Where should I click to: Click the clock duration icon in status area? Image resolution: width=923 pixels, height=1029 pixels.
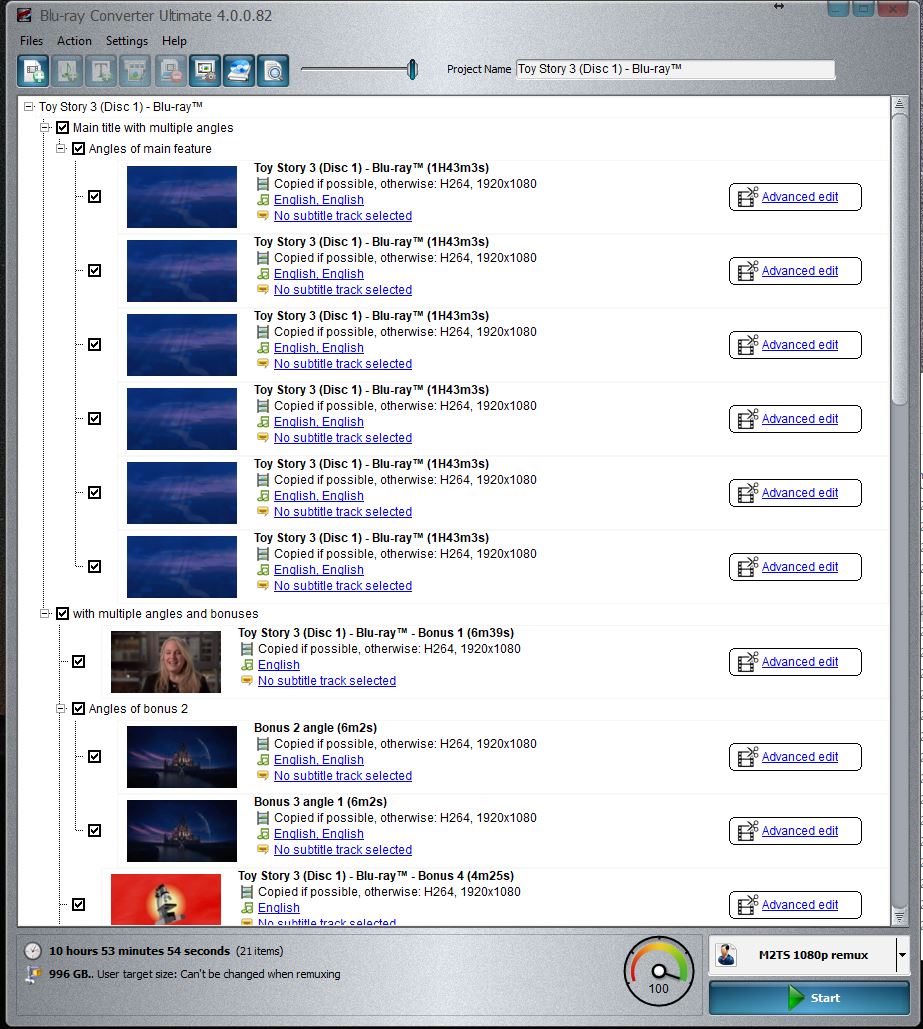tap(32, 950)
